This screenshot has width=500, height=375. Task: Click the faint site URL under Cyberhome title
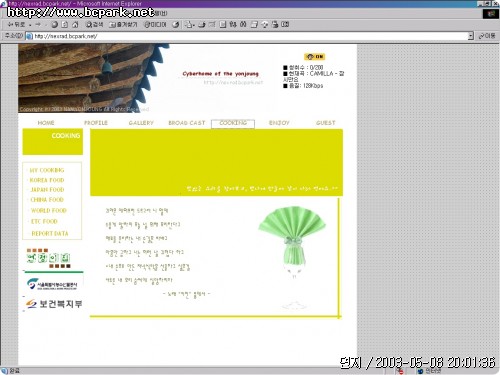(x=233, y=82)
